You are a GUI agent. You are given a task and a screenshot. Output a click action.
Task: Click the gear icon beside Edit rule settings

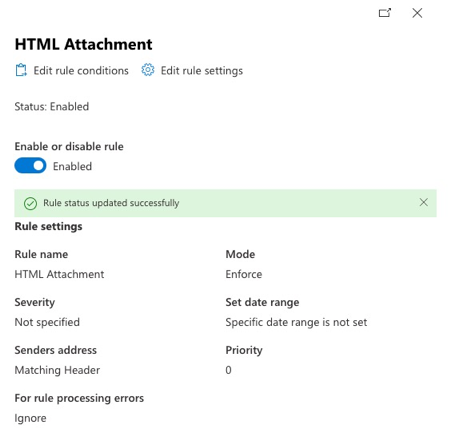click(x=148, y=70)
